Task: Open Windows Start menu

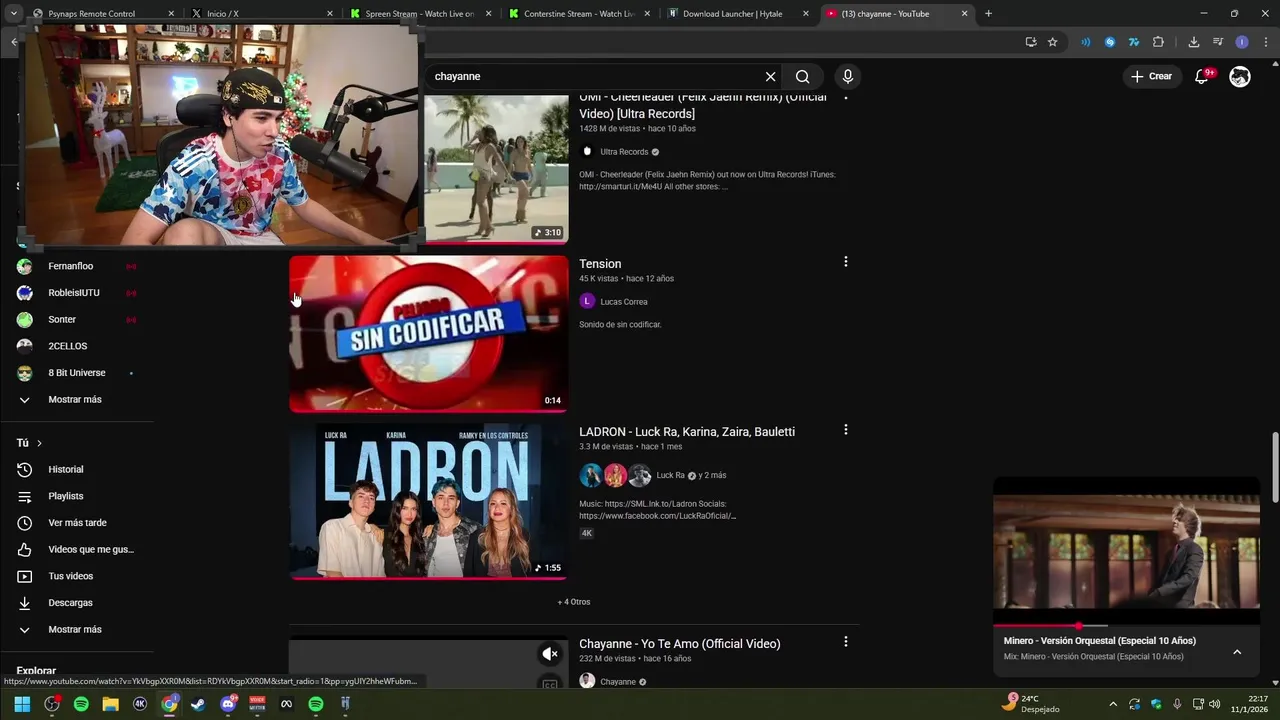Action: (22, 704)
